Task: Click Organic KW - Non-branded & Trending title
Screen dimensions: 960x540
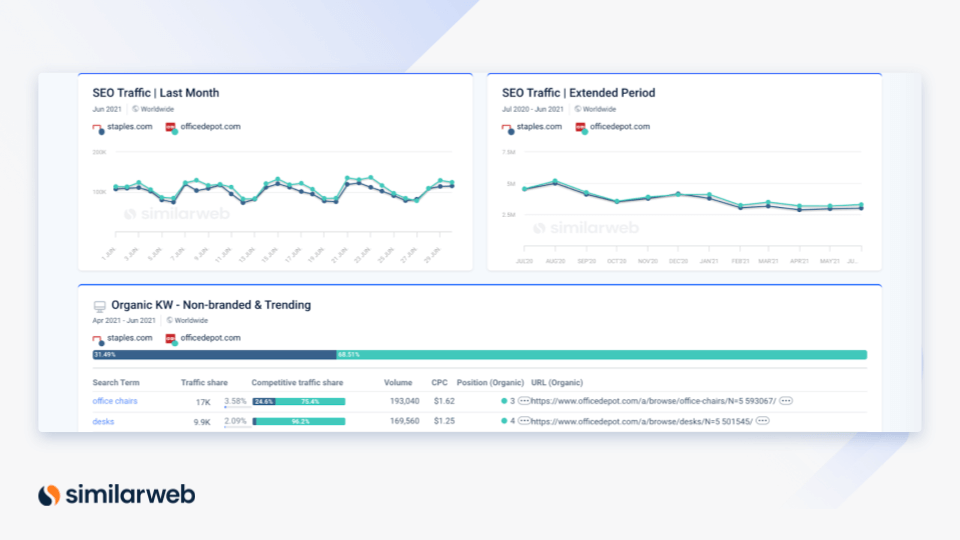Action: click(211, 305)
